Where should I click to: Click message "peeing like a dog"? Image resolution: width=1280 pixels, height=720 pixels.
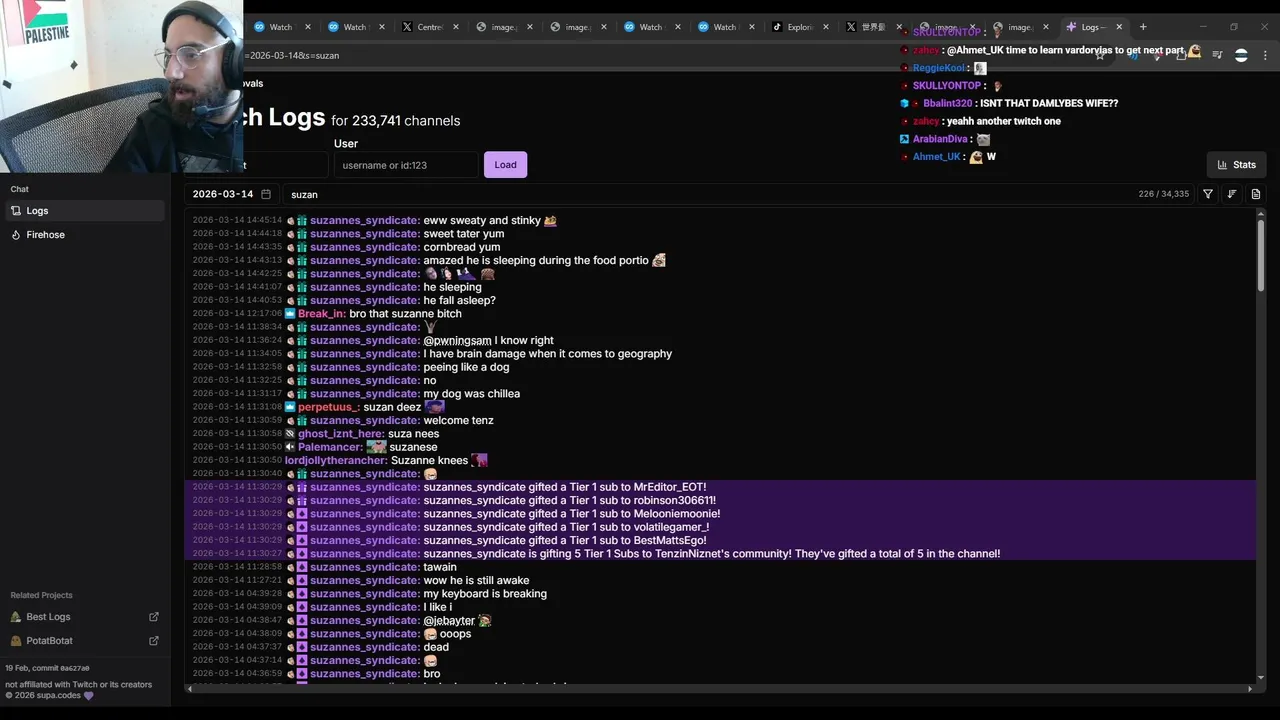[x=466, y=367]
